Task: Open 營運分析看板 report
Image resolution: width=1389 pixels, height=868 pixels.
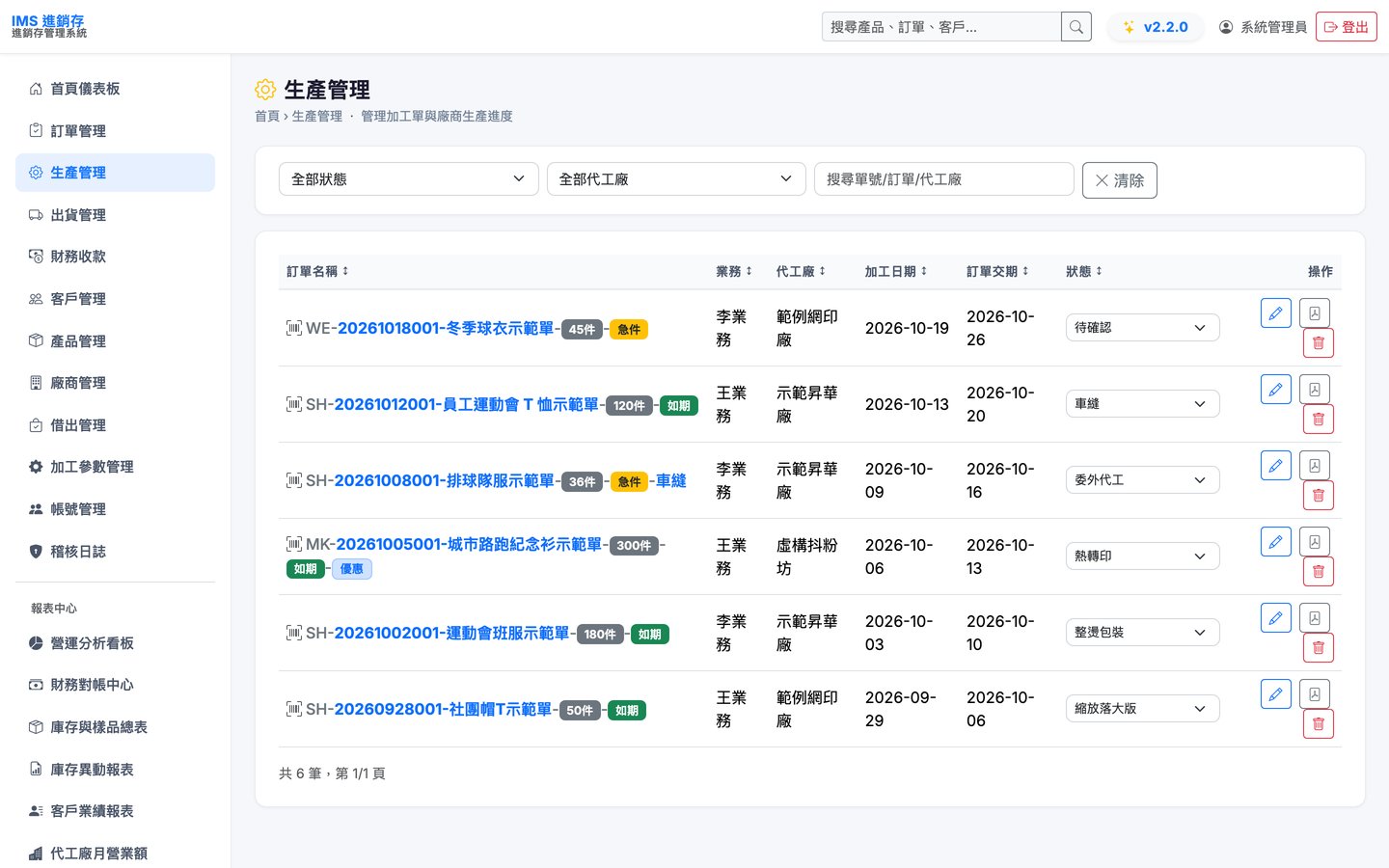Action: point(115,643)
